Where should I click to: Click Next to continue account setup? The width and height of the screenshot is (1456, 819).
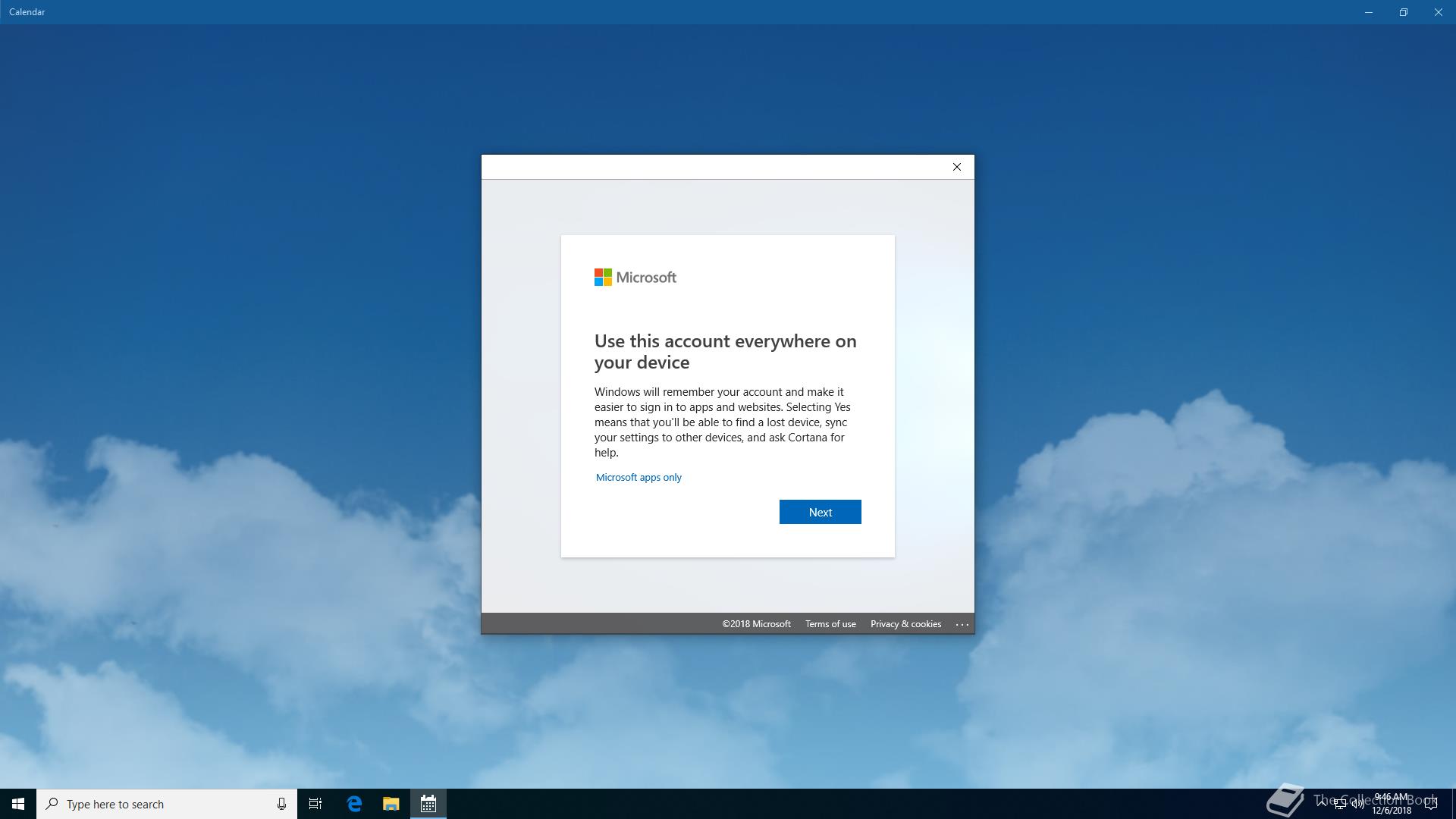pos(820,512)
